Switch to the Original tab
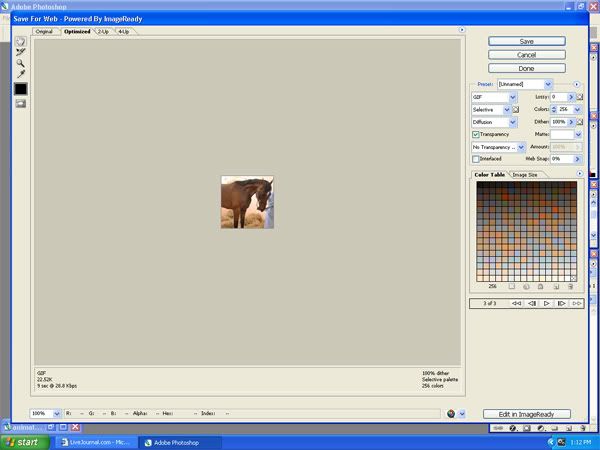This screenshot has width=600, height=450. point(44,32)
